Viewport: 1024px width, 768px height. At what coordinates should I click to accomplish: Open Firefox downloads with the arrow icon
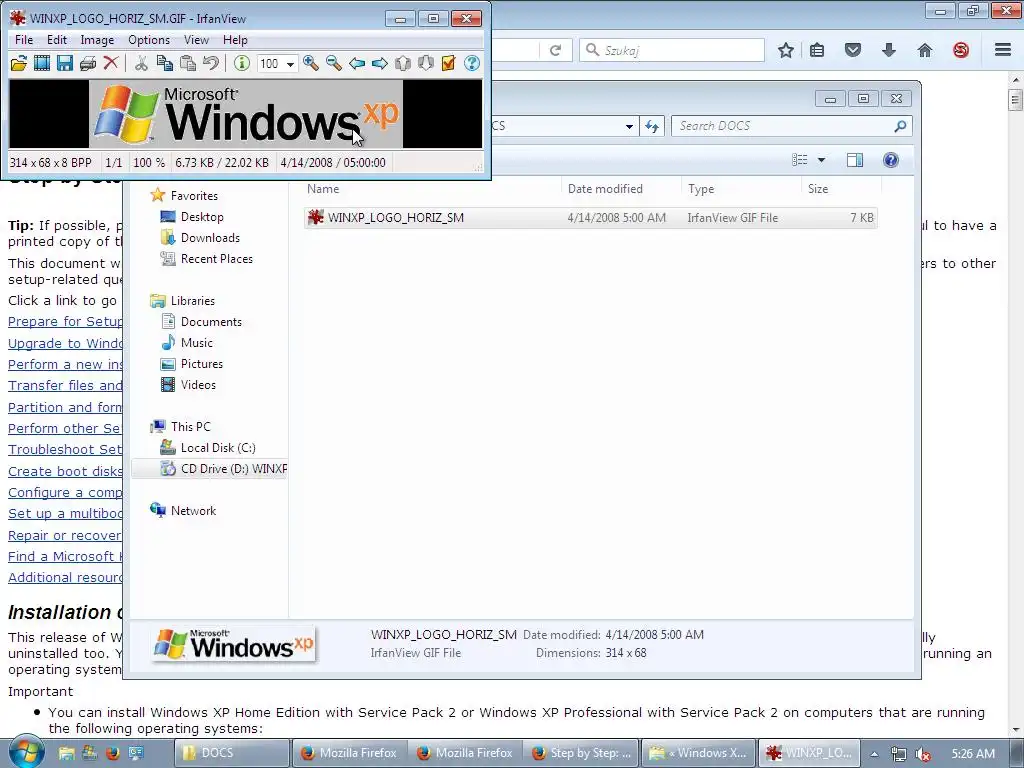tap(889, 50)
